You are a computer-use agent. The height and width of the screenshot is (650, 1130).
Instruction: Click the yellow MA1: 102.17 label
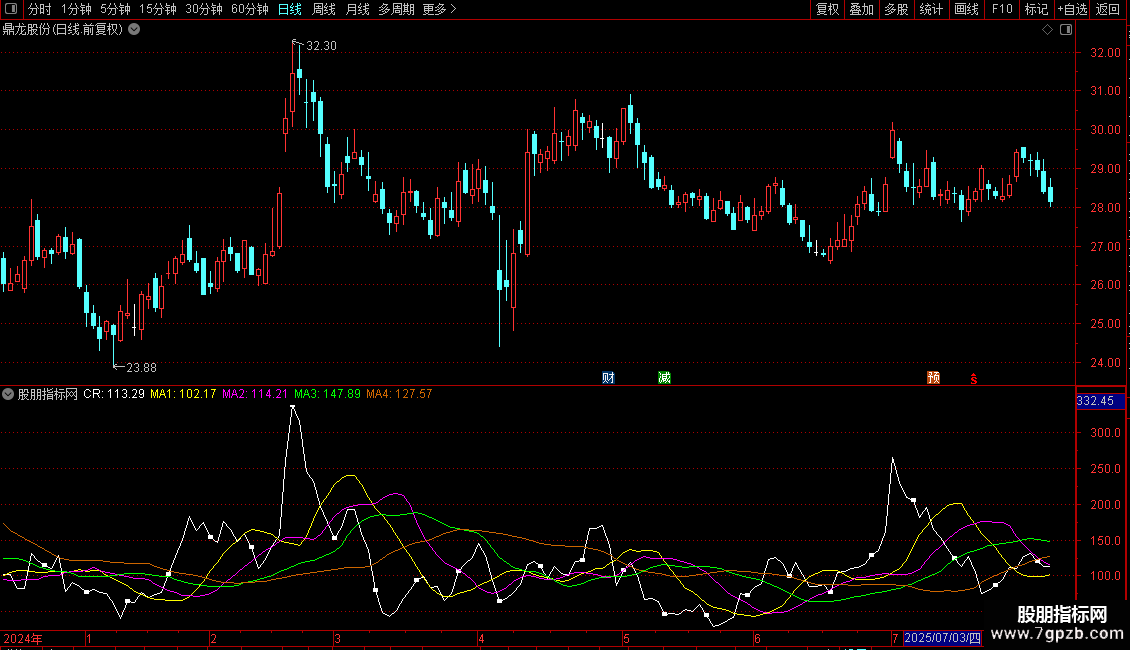tap(183, 394)
